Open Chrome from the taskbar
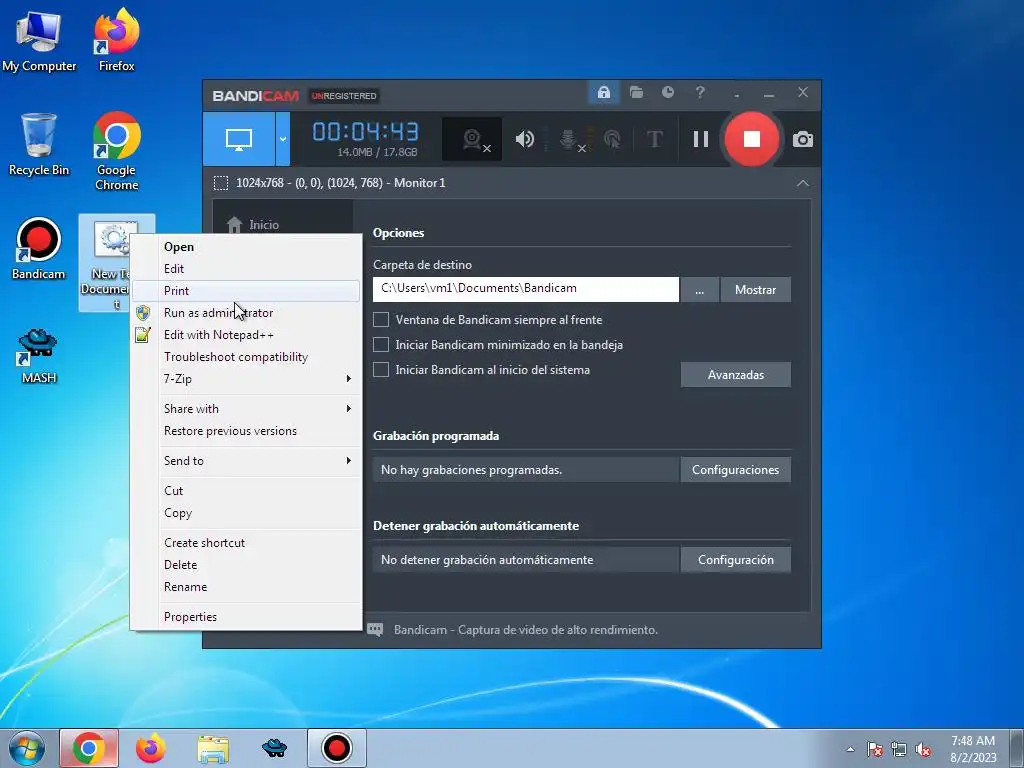 click(89, 748)
